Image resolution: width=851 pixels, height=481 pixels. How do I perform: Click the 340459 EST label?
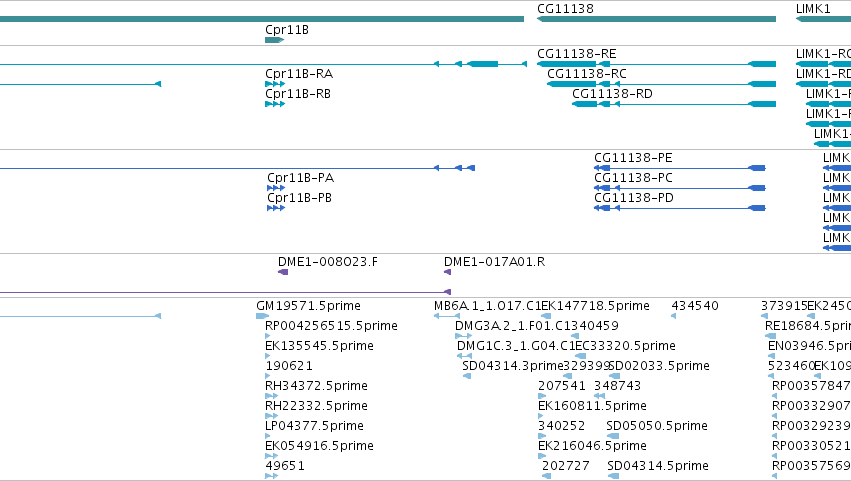coord(594,326)
